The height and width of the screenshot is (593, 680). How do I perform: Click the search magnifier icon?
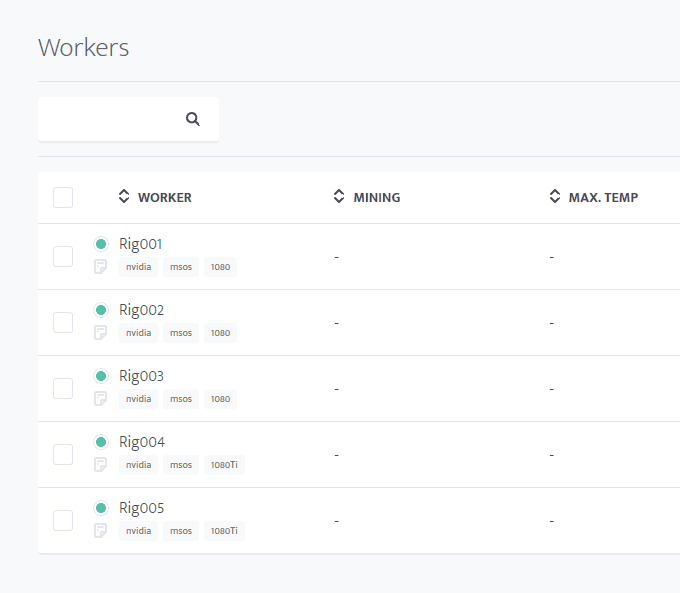193,119
